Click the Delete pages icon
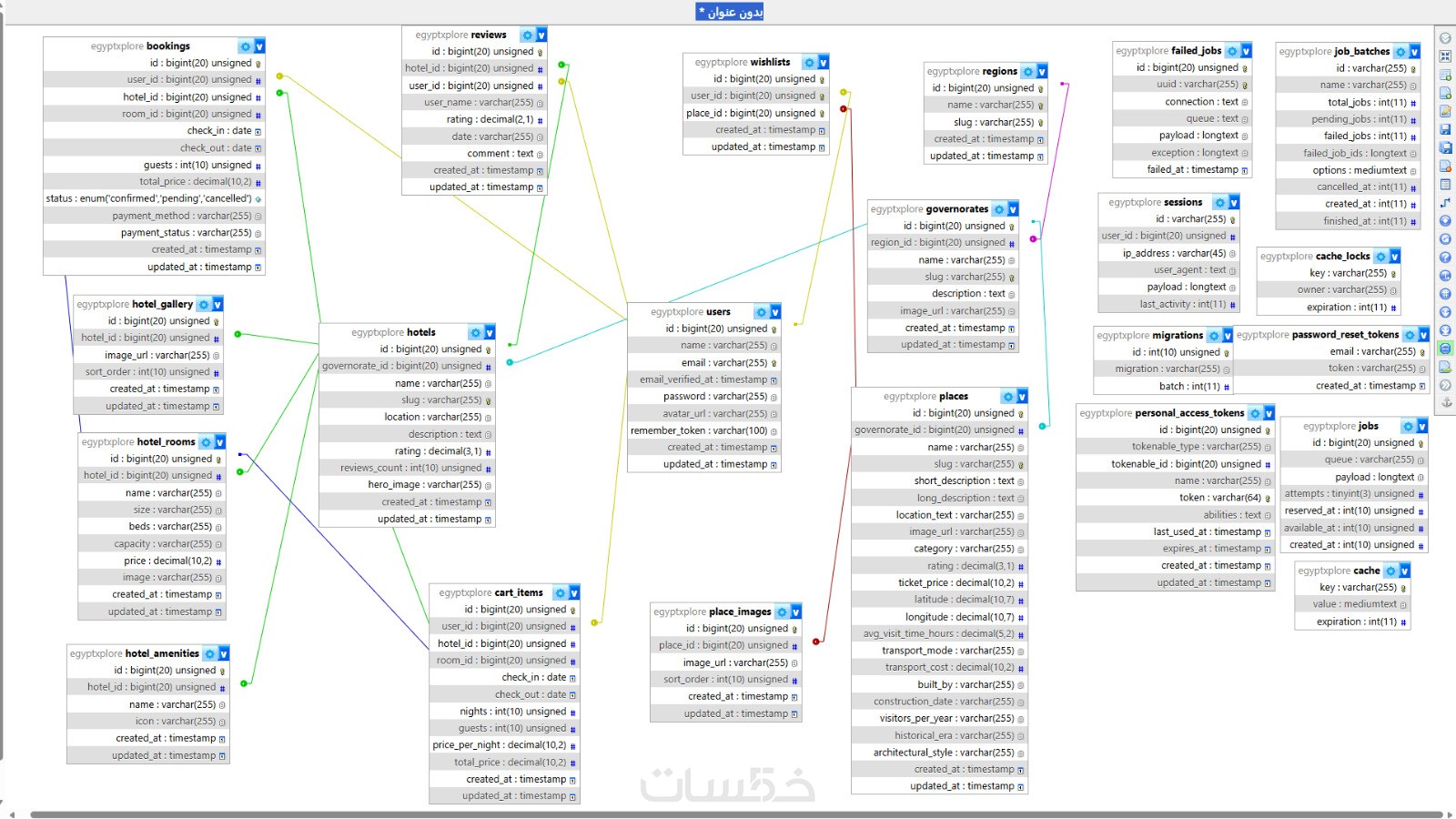This screenshot has height=819, width=1456. coord(1445,166)
